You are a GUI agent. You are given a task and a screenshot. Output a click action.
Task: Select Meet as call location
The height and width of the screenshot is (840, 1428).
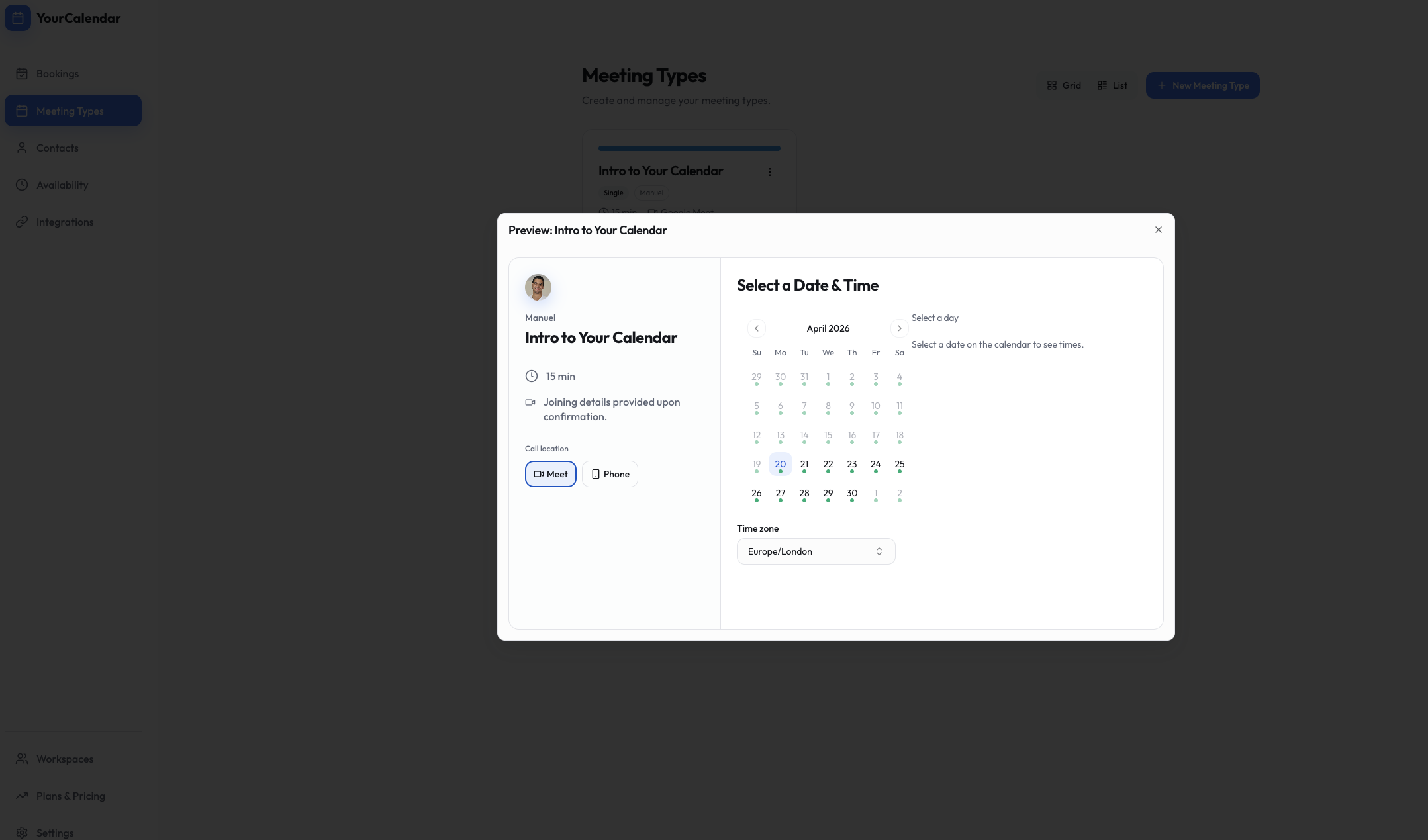[x=551, y=474]
